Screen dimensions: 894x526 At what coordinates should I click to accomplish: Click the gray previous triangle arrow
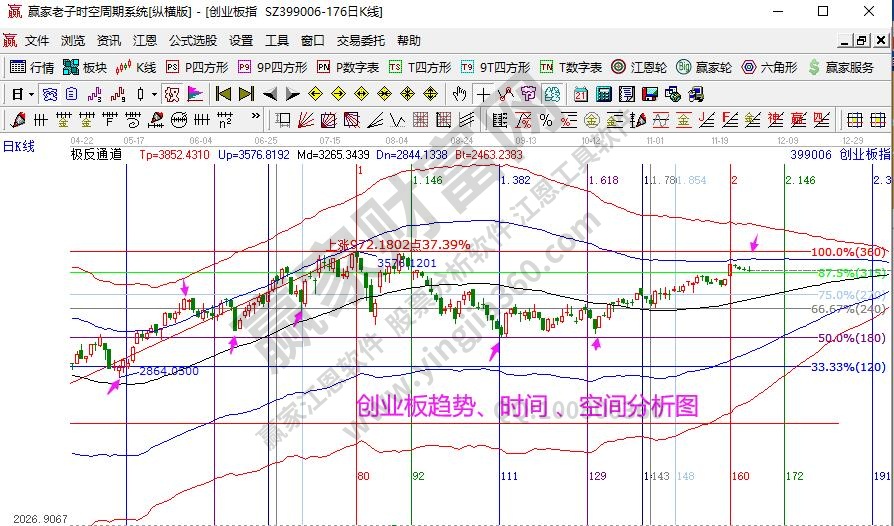(x=269, y=94)
